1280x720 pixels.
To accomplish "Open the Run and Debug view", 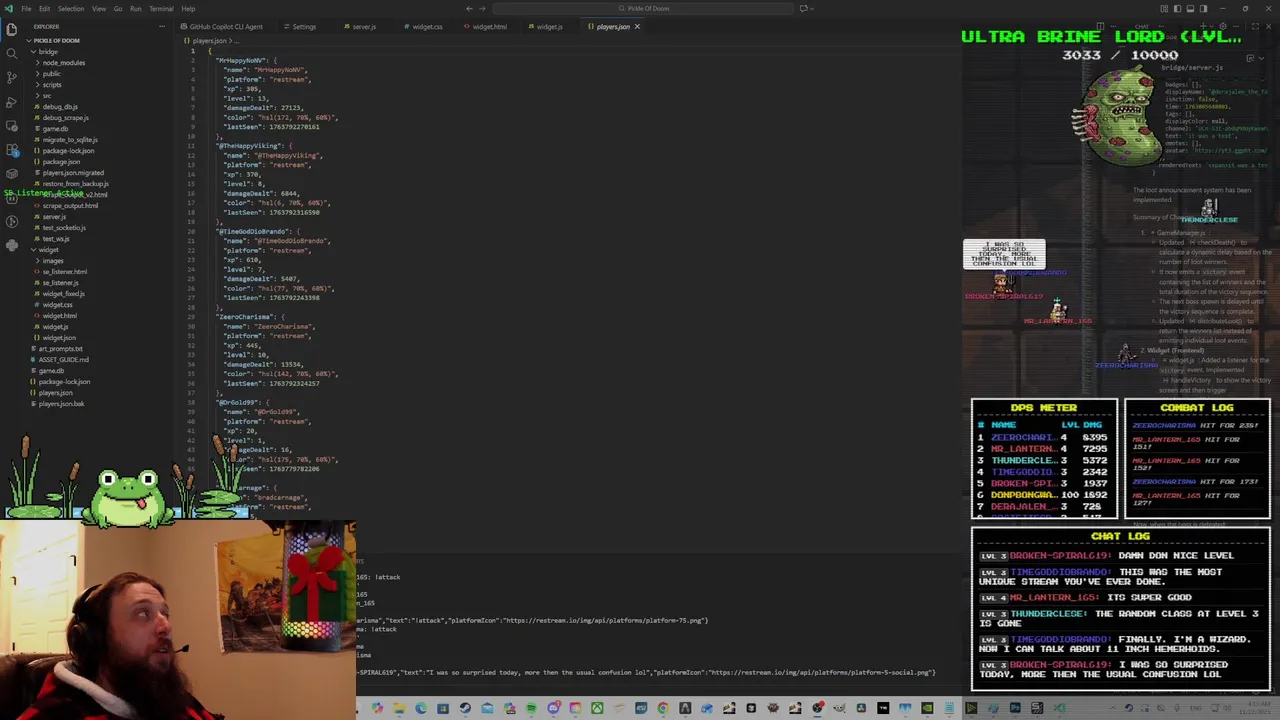I will (11, 102).
